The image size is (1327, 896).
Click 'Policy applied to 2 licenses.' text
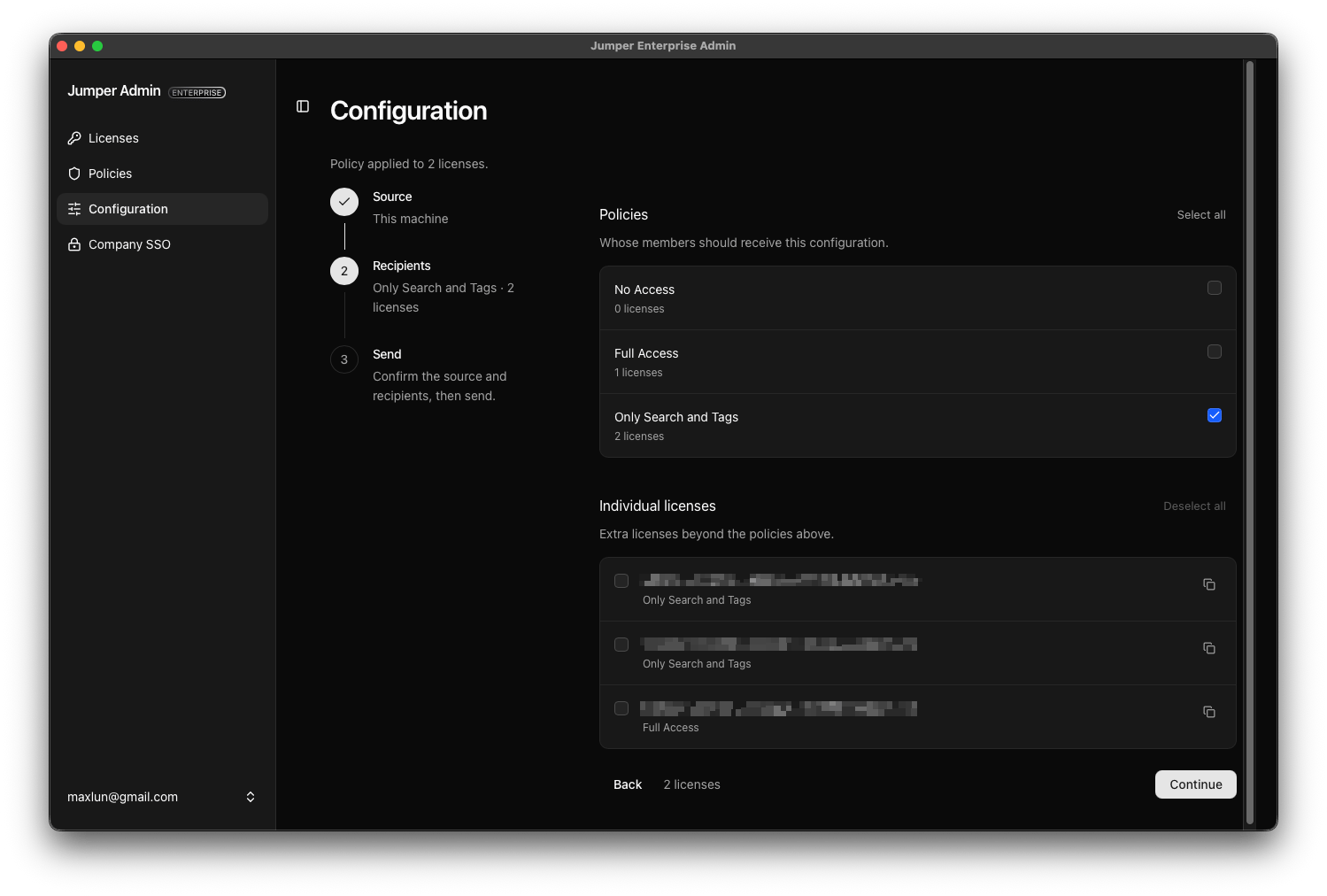coord(409,164)
